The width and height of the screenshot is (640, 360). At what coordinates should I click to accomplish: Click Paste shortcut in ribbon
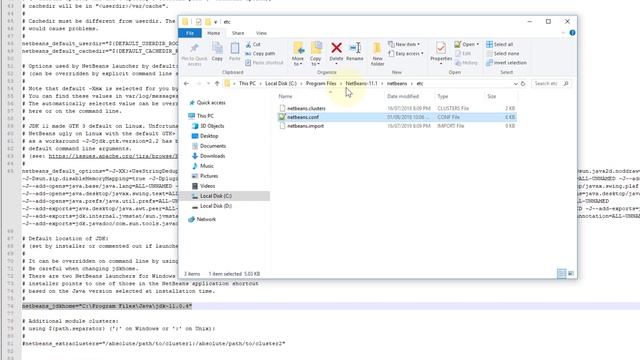pyautogui.click(x=264, y=63)
